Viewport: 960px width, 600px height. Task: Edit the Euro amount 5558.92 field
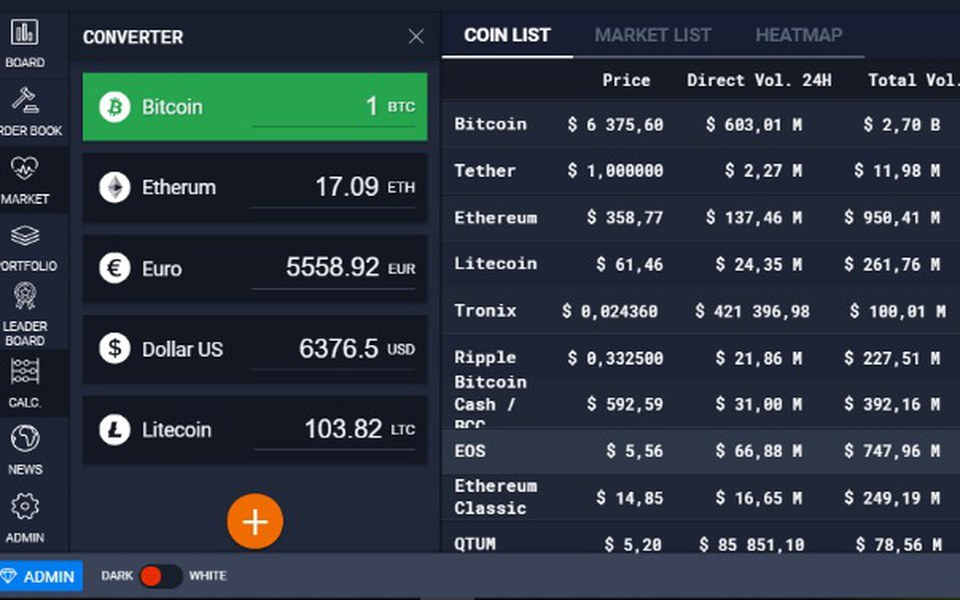333,268
